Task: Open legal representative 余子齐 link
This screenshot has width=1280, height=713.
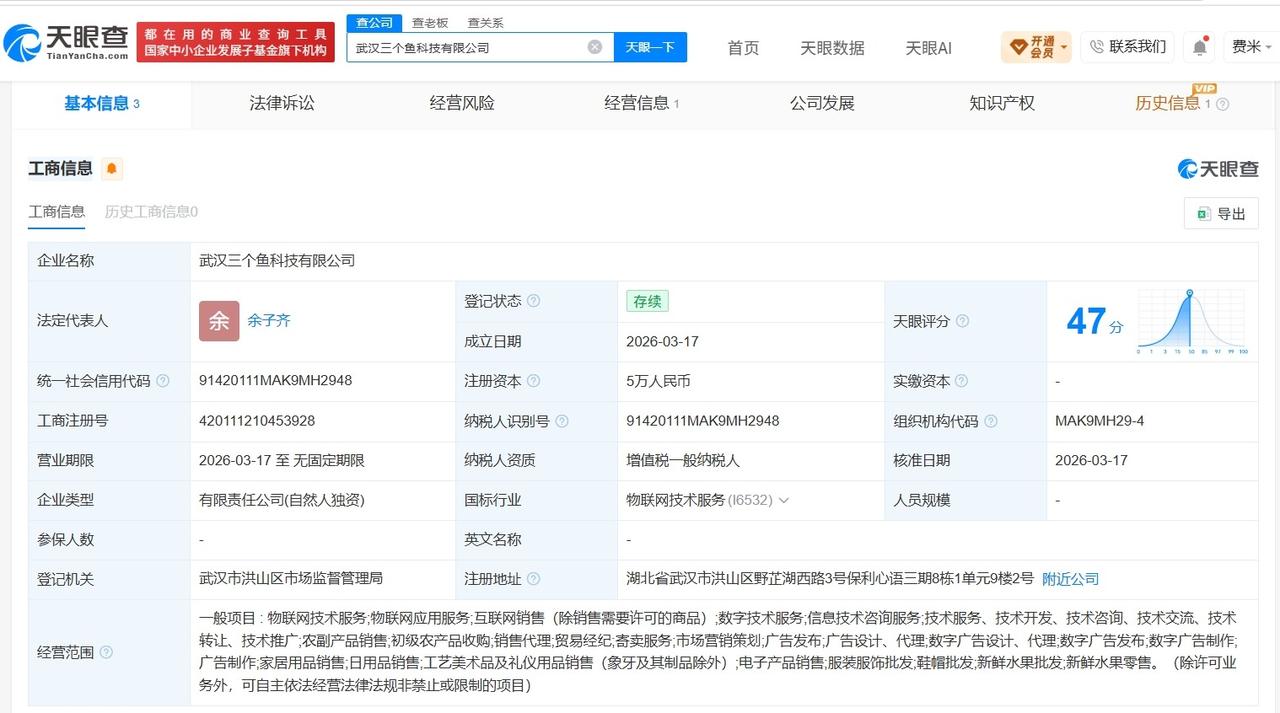Action: (269, 321)
